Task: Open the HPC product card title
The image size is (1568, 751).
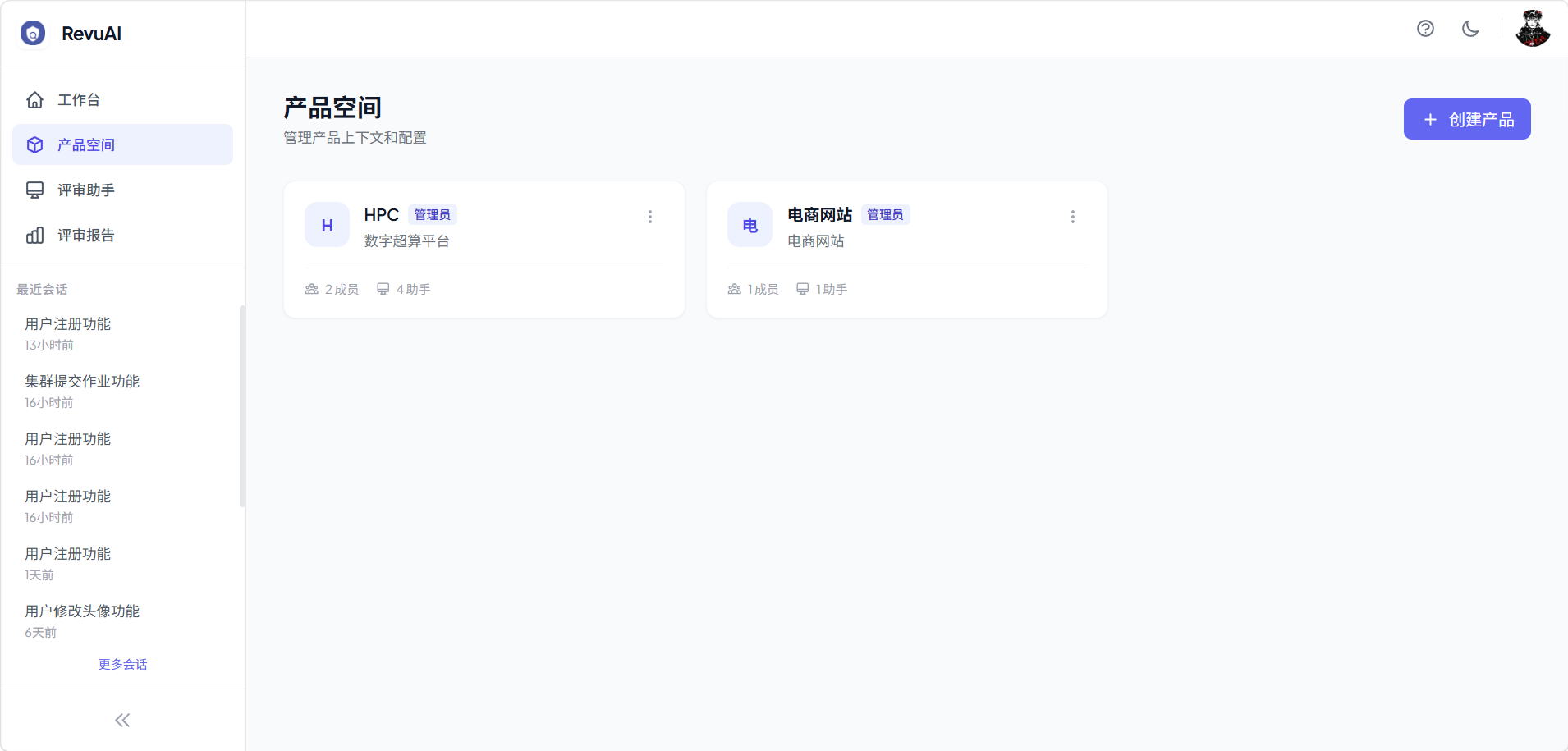Action: [381, 215]
